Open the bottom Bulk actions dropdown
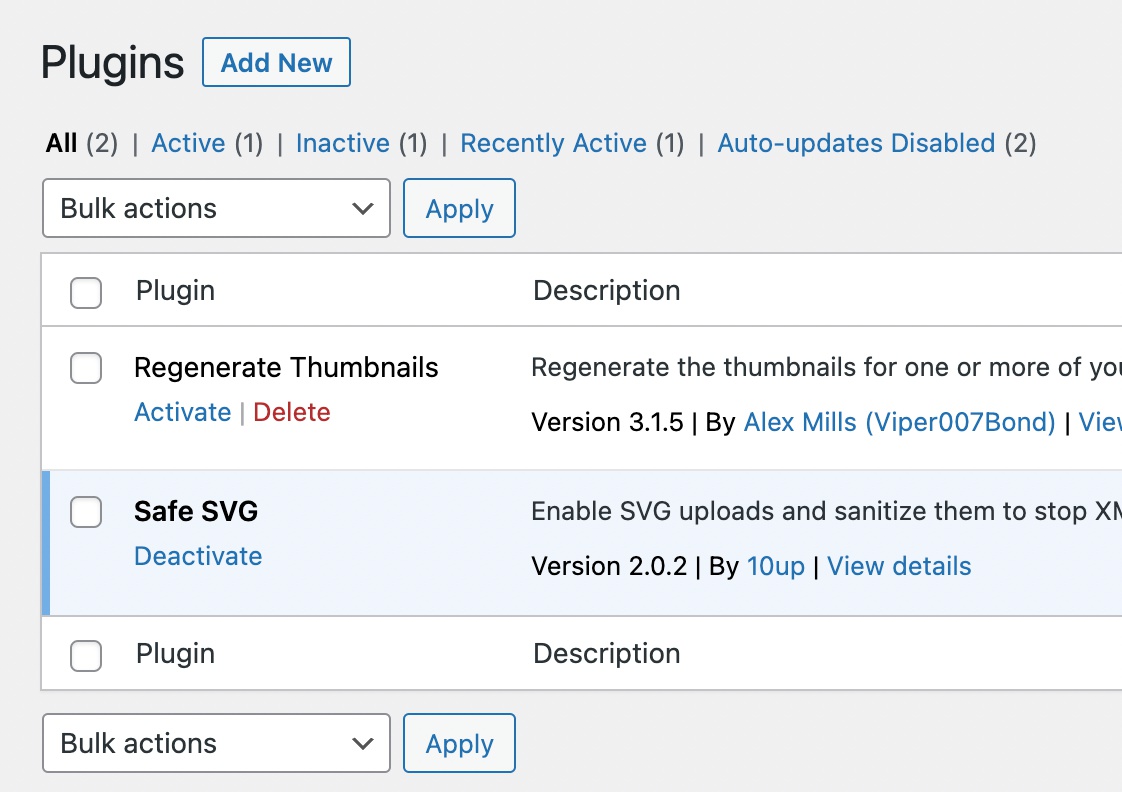The height and width of the screenshot is (792, 1122). pyautogui.click(x=216, y=743)
